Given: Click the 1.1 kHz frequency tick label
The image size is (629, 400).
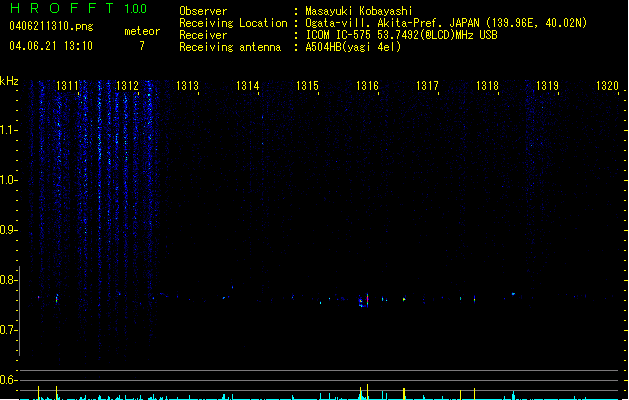Looking at the screenshot, I should click(8, 130).
